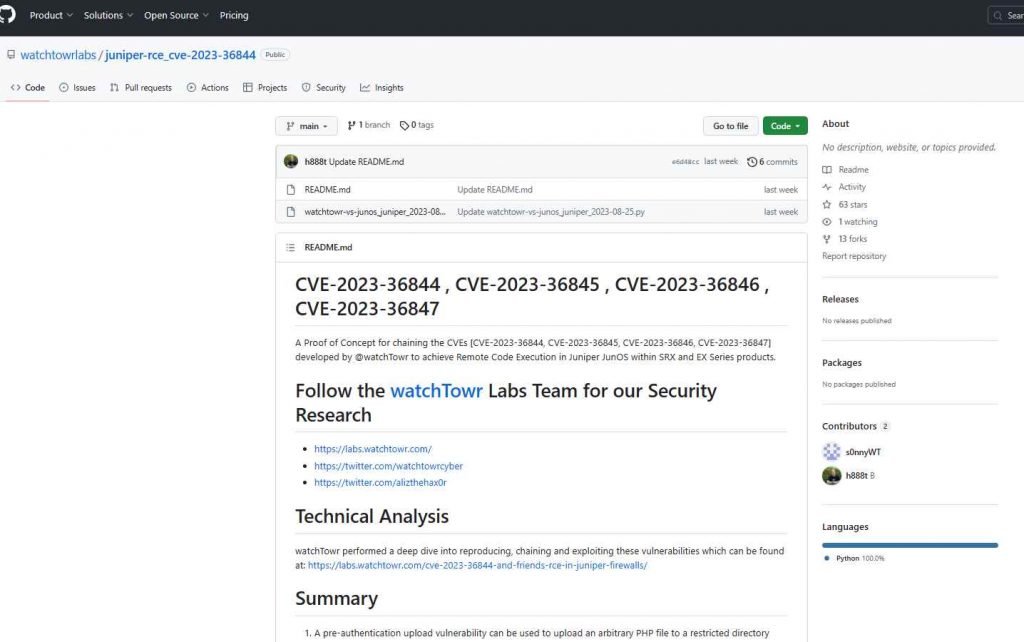Viewport: 1024px width, 642px height.
Task: Open twitter.com/watchtowrcyber link
Action: [x=389, y=466]
